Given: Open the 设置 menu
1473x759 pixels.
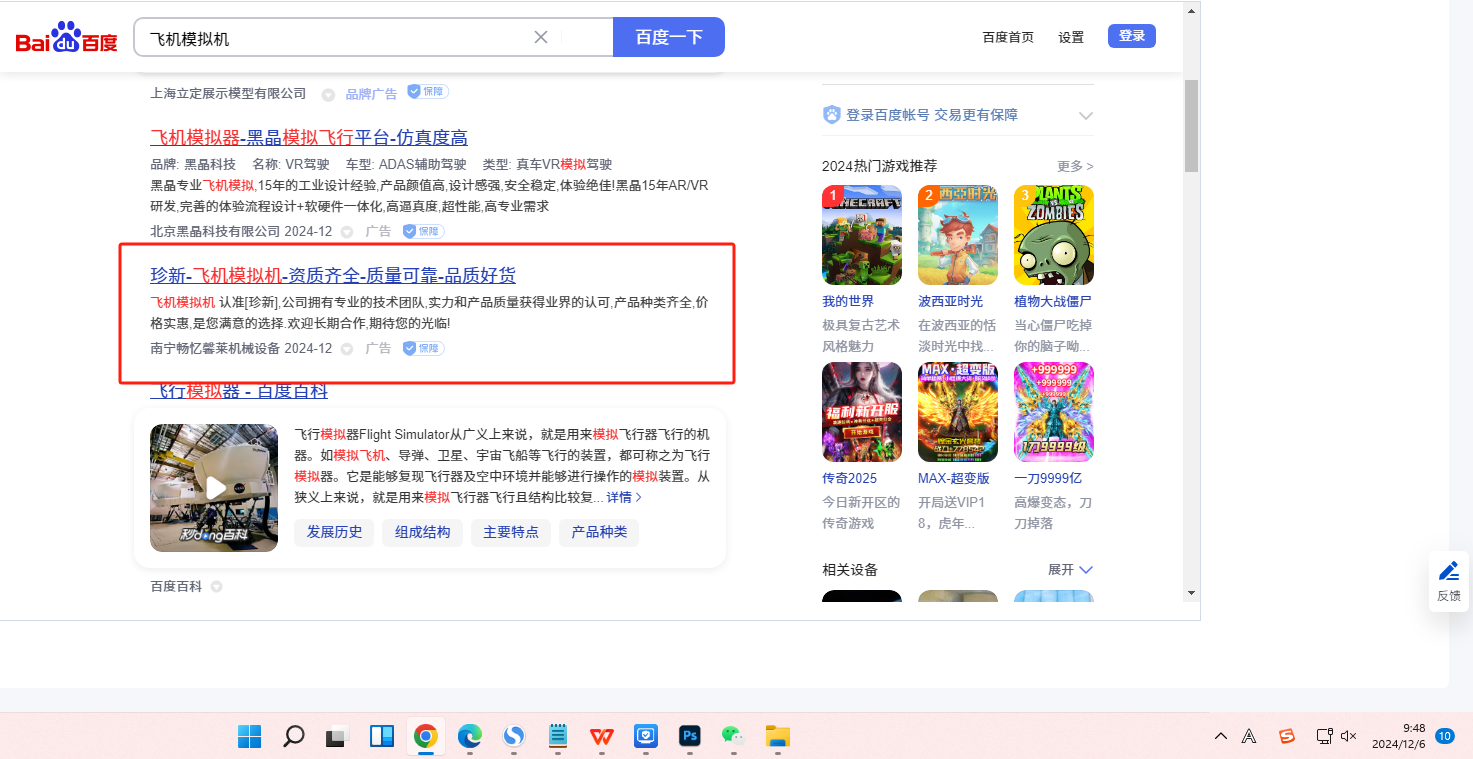Looking at the screenshot, I should [1071, 37].
